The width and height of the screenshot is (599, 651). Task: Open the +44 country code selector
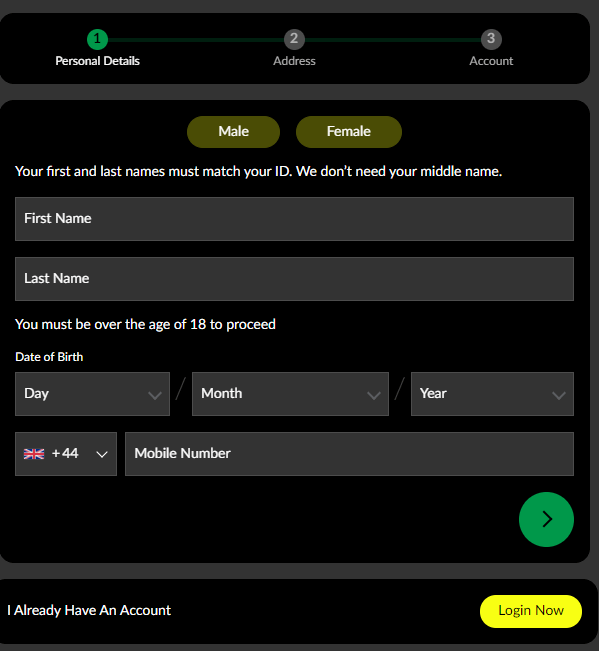coord(66,454)
